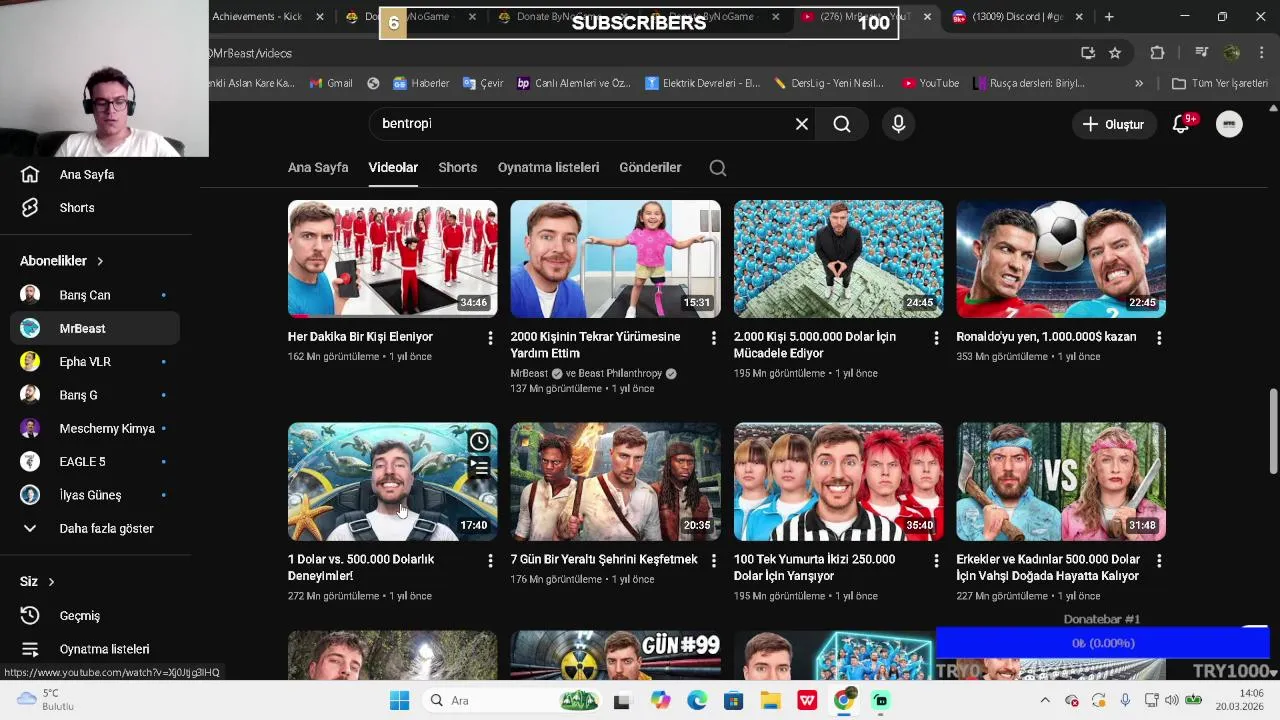Add 1 Dolar vs. video to Watch Later
The image size is (1280, 720).
click(x=479, y=441)
